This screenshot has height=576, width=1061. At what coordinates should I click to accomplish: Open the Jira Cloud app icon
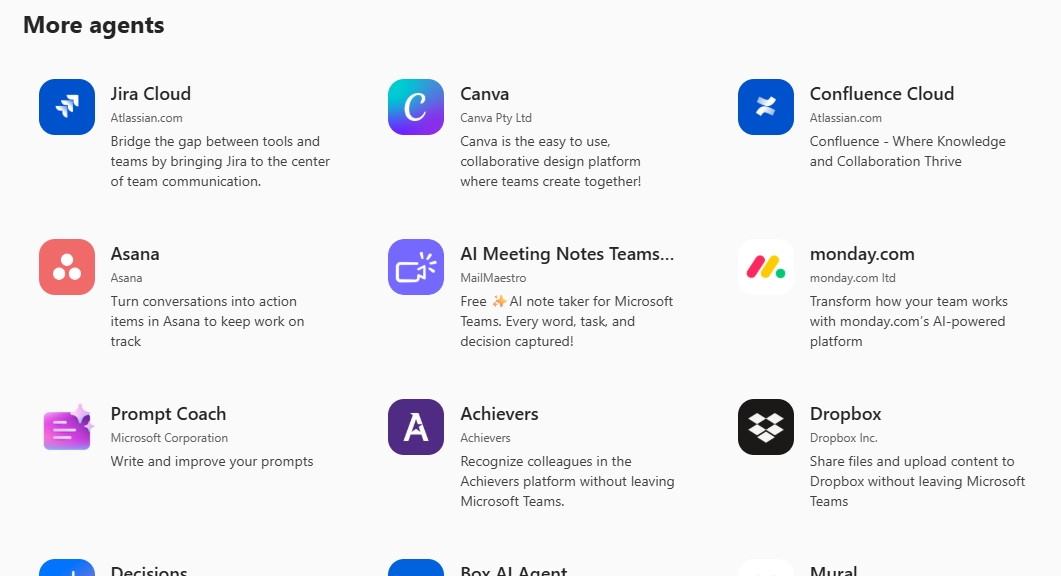coord(67,107)
